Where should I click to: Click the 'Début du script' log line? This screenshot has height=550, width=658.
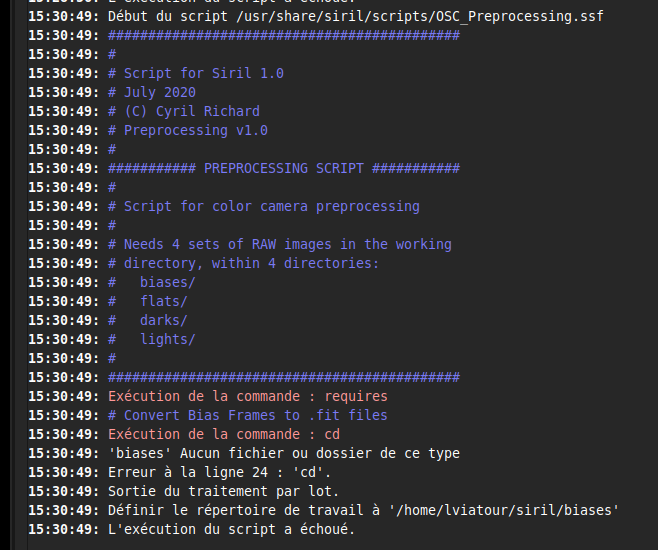[355, 17]
